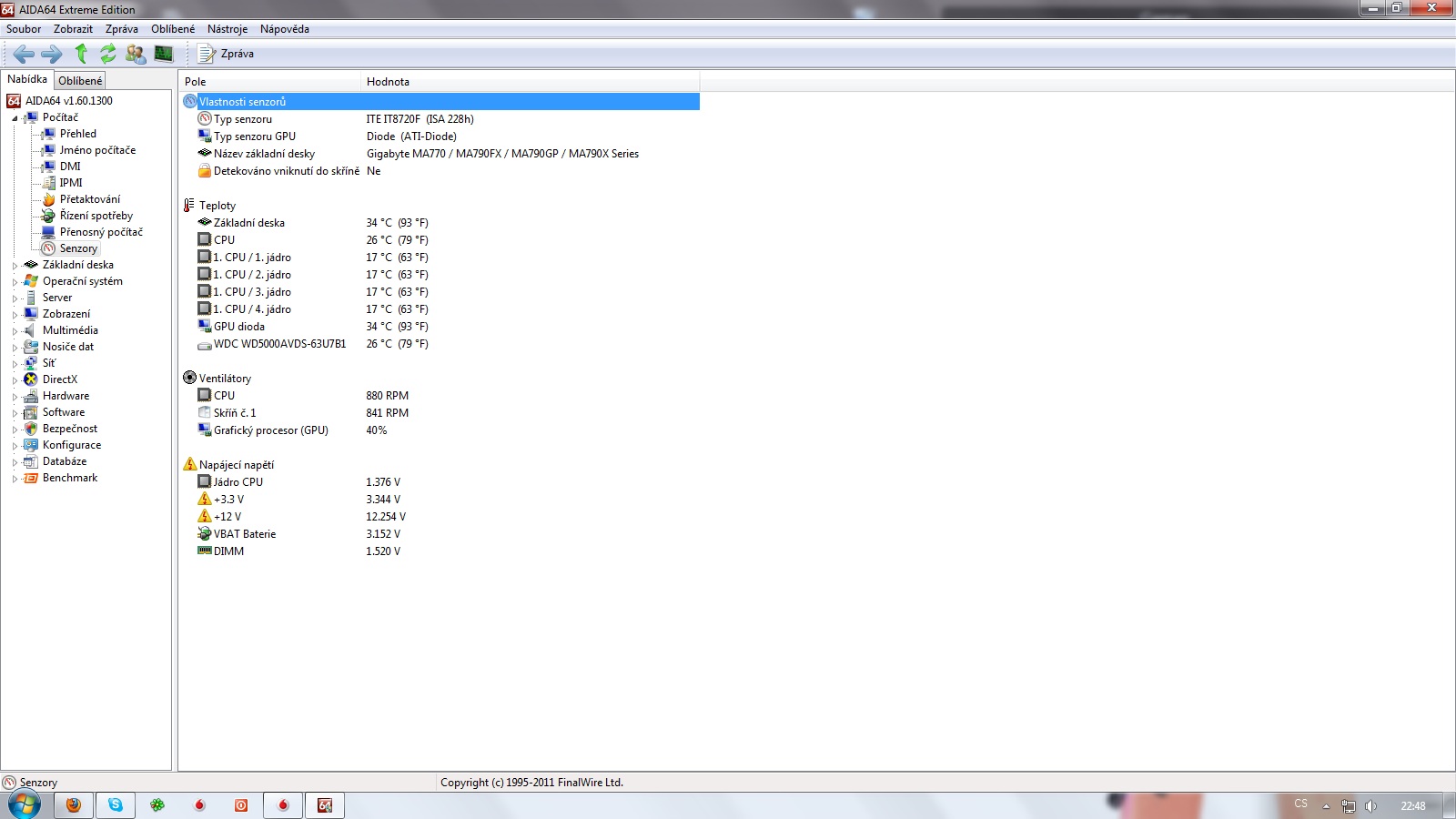Open the Windows Start menu

pos(25,805)
